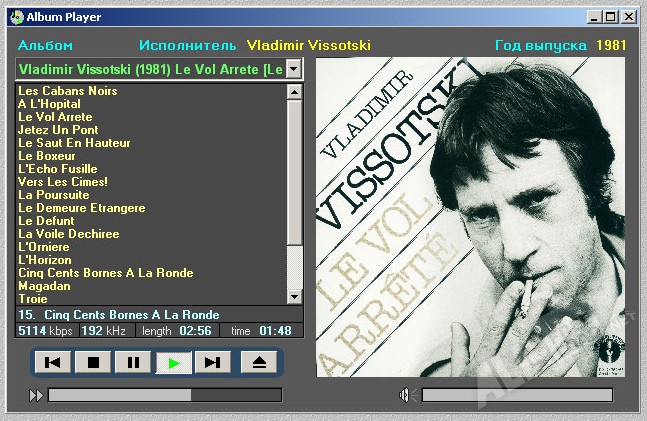Click the Vissotski album cover image
This screenshot has width=647, height=421.
tap(470, 217)
